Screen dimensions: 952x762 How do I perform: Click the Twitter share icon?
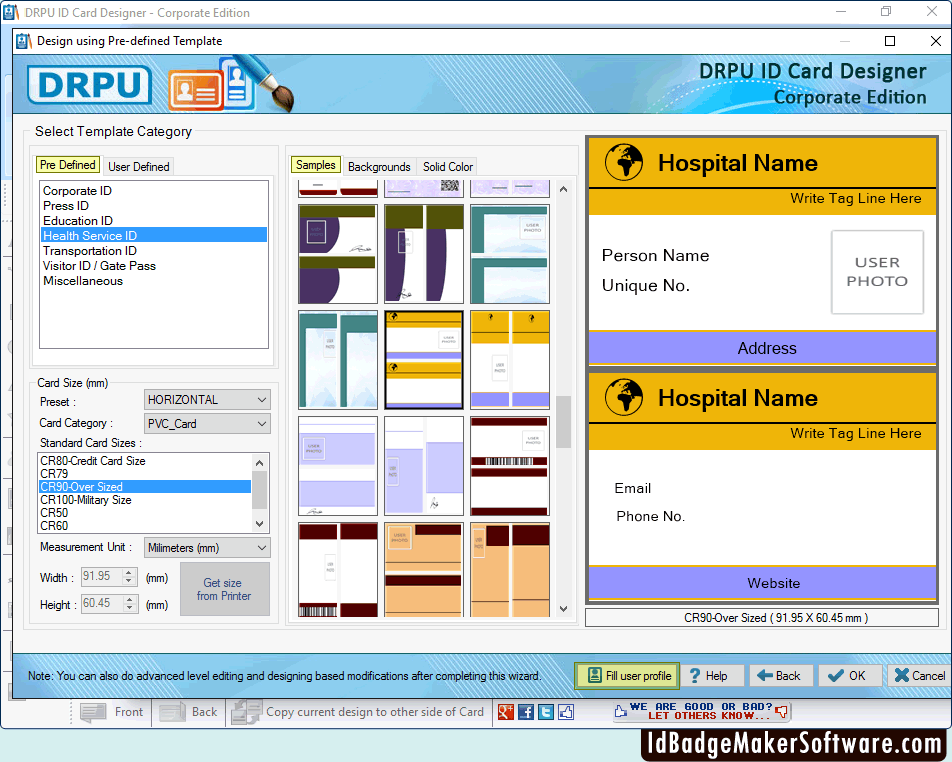click(x=546, y=712)
